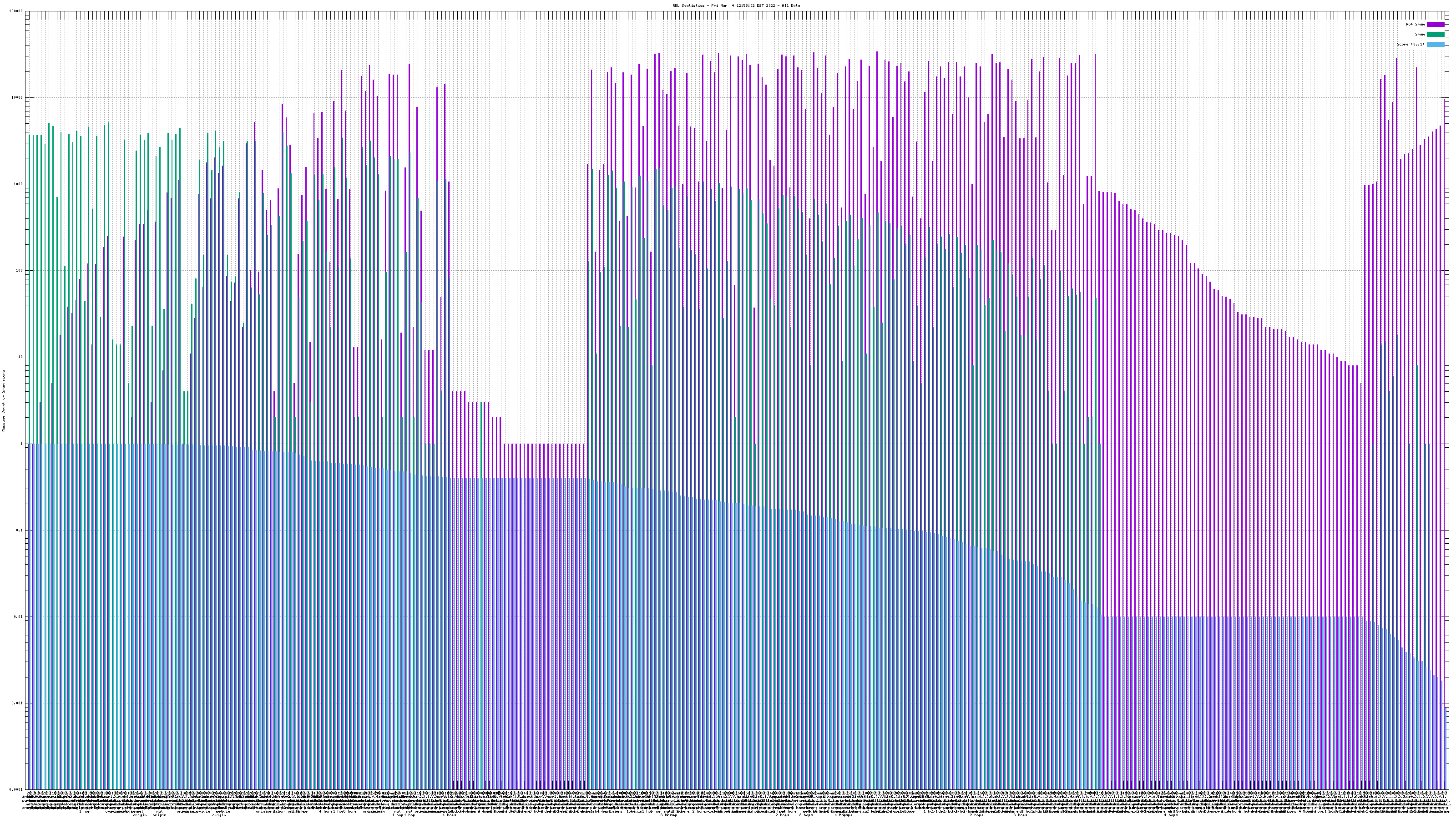Screen dimensions: 1456x819
Task: Click the 'Spam' legend label text
Action: click(1420, 35)
